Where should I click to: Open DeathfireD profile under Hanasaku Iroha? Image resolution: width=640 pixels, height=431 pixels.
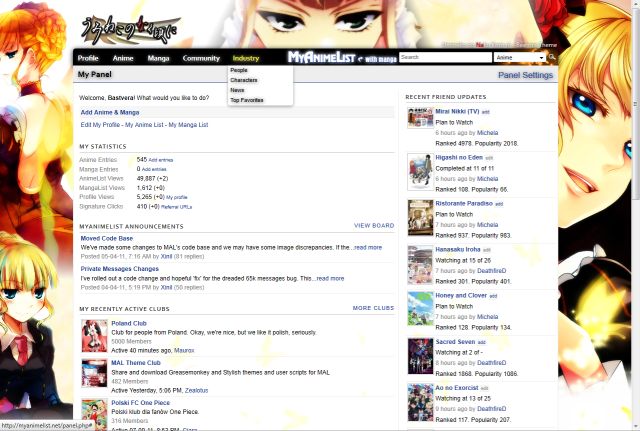point(491,271)
